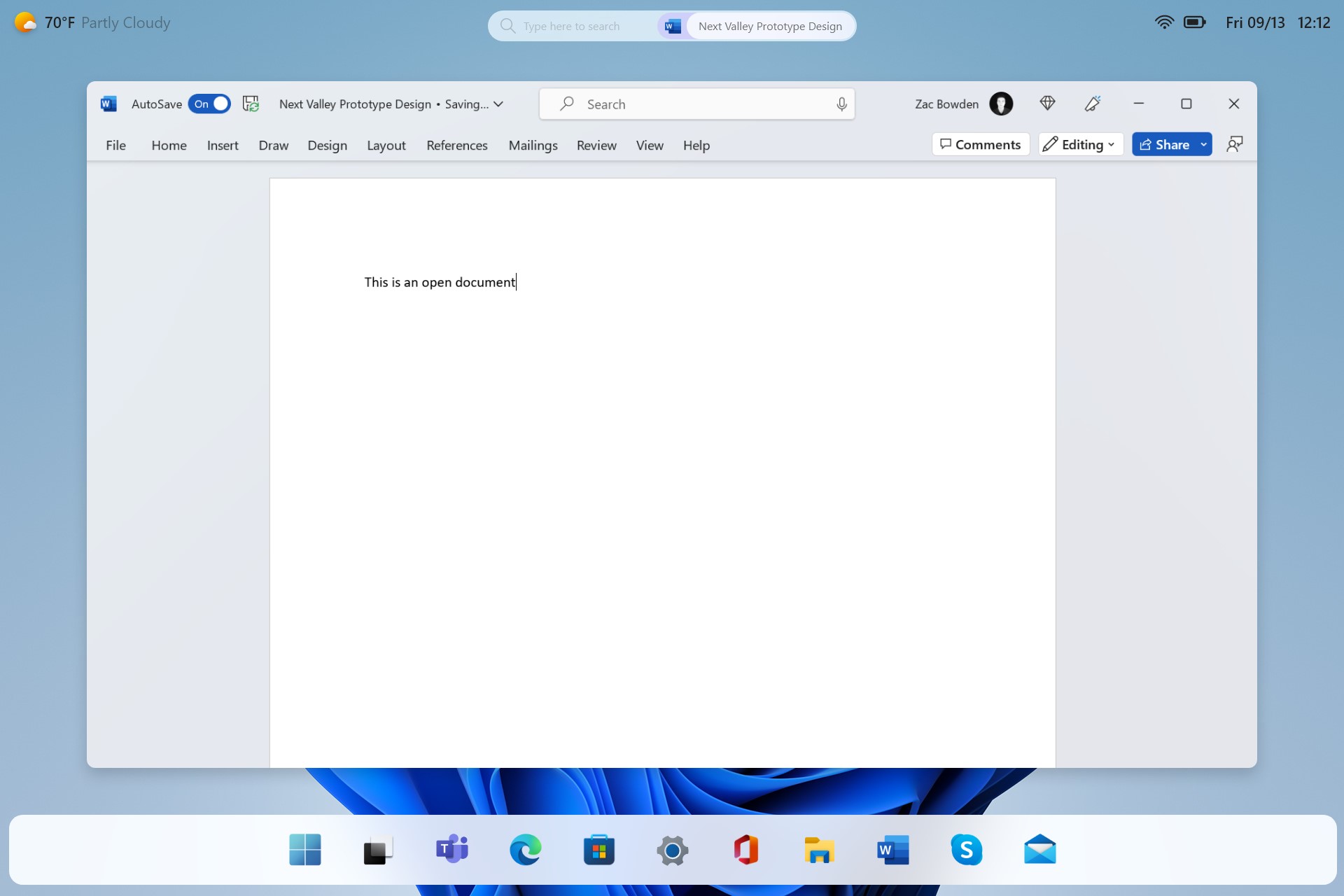This screenshot has width=1344, height=896.
Task: Open the File menu
Action: click(116, 145)
